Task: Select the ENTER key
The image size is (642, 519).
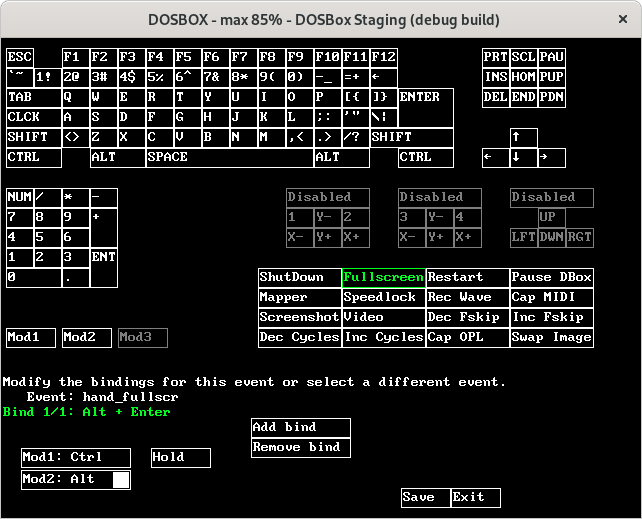Action: [426, 108]
